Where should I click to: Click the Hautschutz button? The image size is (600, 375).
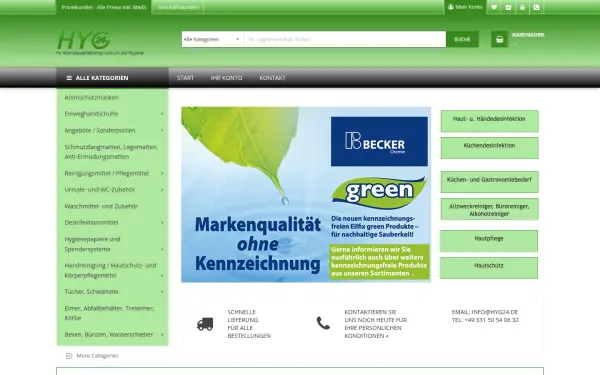(x=489, y=268)
